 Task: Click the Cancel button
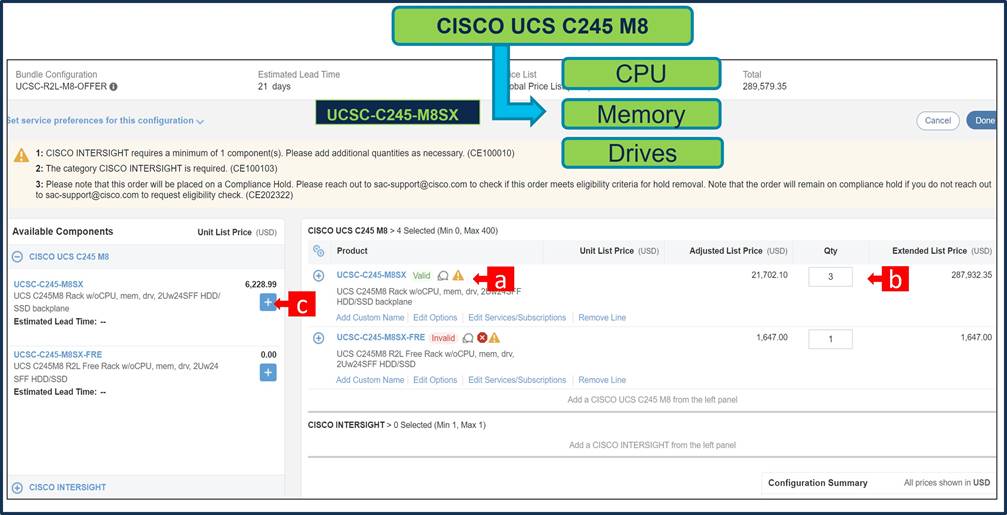tap(938, 121)
